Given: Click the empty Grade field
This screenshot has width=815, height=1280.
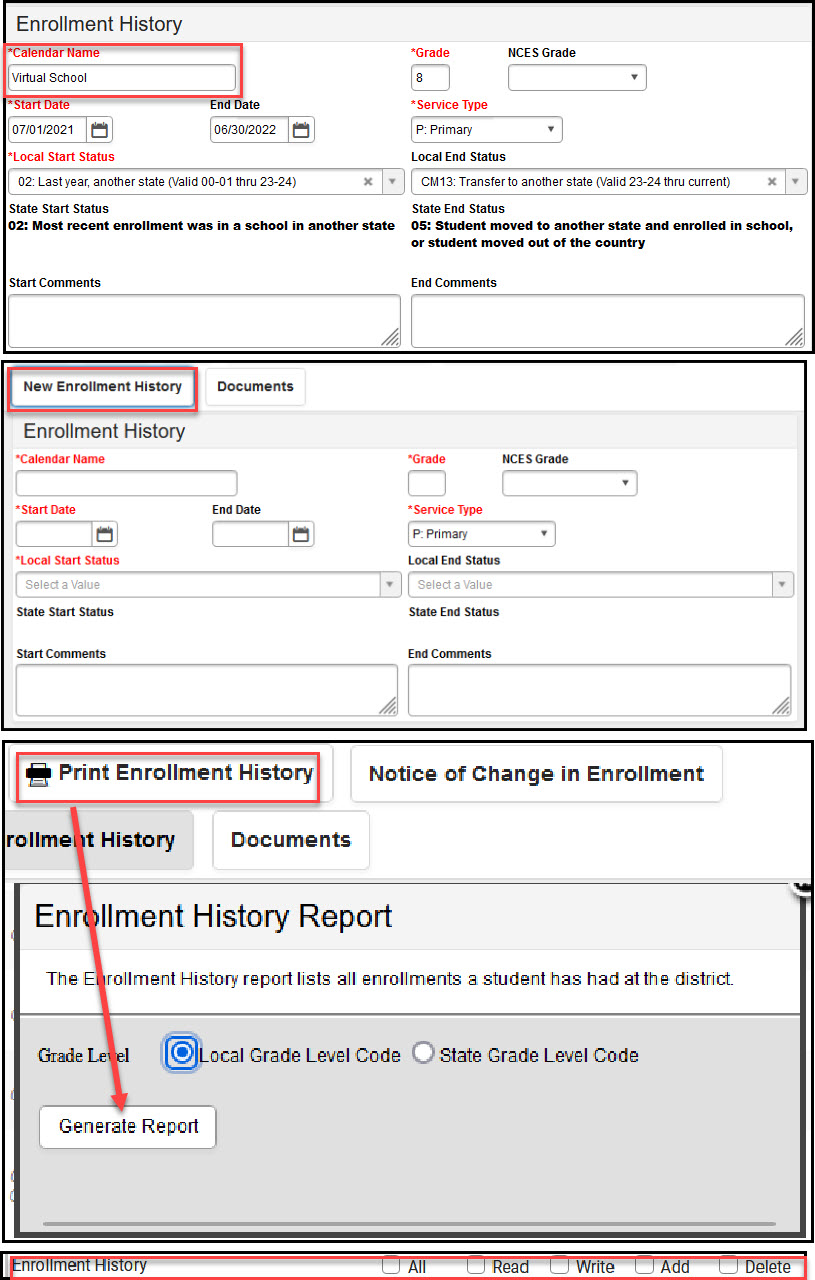Looking at the screenshot, I should (427, 483).
